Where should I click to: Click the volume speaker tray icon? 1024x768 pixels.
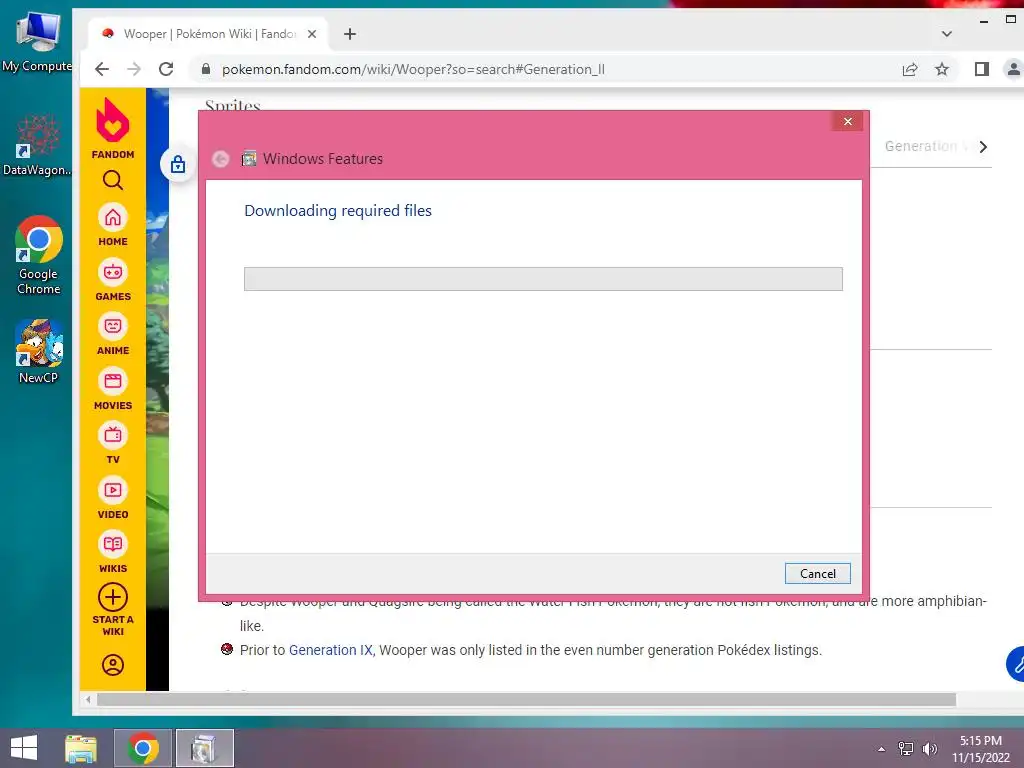click(929, 749)
